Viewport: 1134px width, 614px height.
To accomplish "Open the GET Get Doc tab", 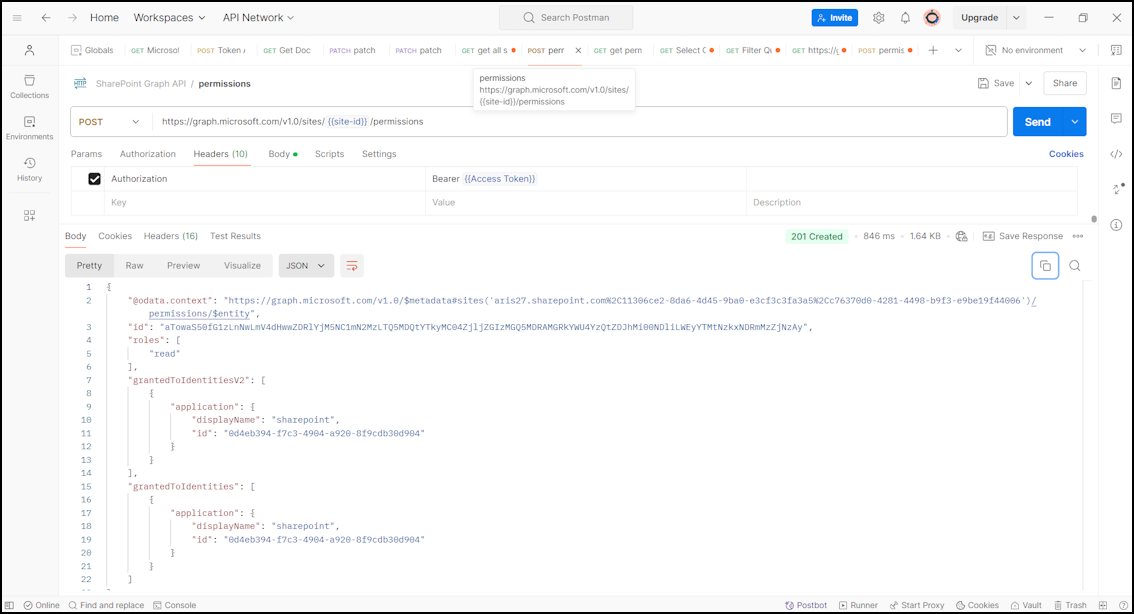I will (x=287, y=50).
